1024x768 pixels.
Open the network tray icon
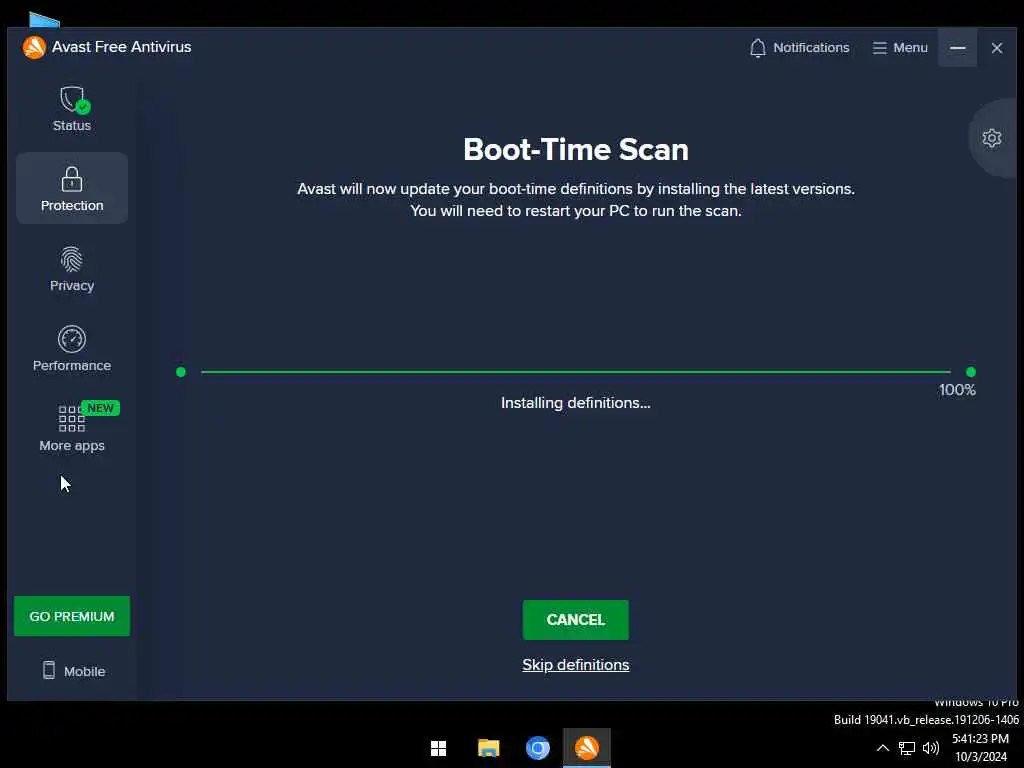[906, 748]
